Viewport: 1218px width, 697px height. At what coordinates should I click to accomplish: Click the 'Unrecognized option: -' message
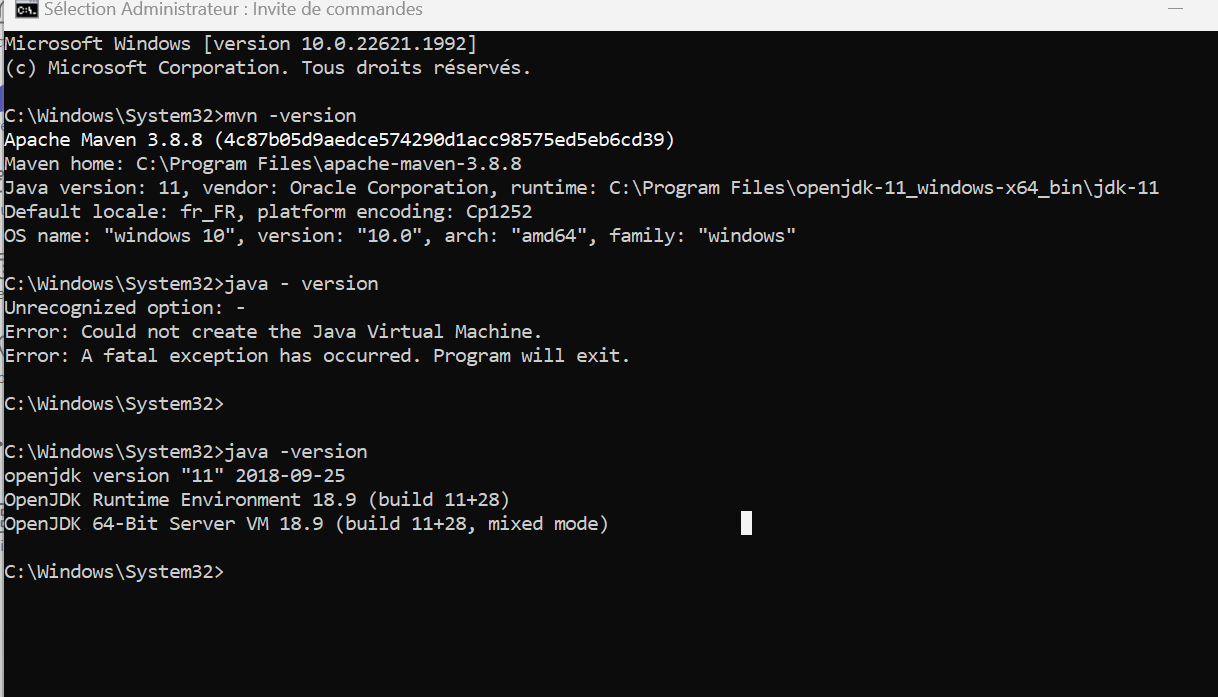tap(125, 308)
